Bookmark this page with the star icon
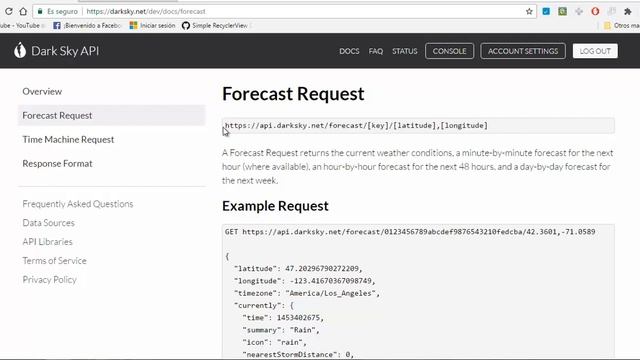Image resolution: width=640 pixels, height=360 pixels. pos(529,11)
